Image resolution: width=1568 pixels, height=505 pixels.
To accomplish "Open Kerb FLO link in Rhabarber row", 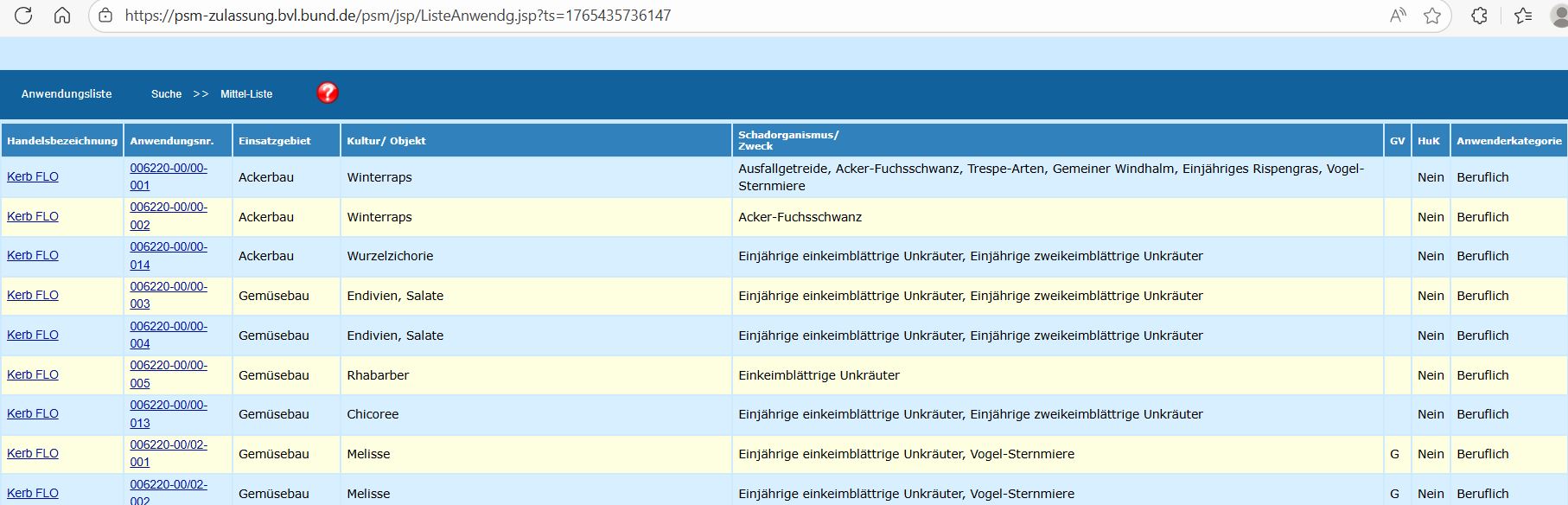I will click(33, 374).
